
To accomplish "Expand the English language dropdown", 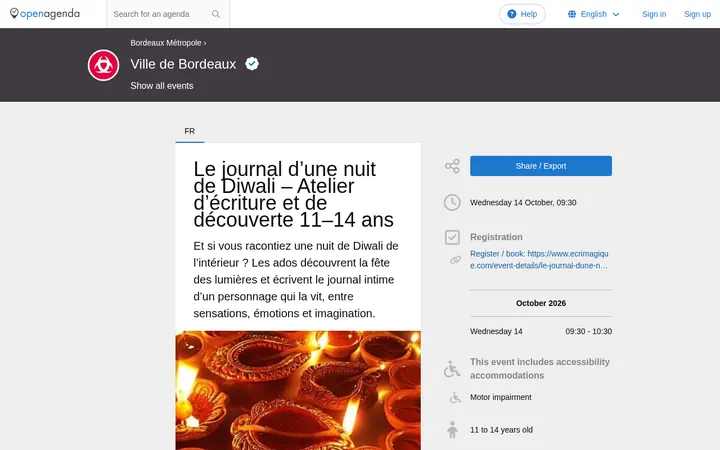I will pos(594,14).
